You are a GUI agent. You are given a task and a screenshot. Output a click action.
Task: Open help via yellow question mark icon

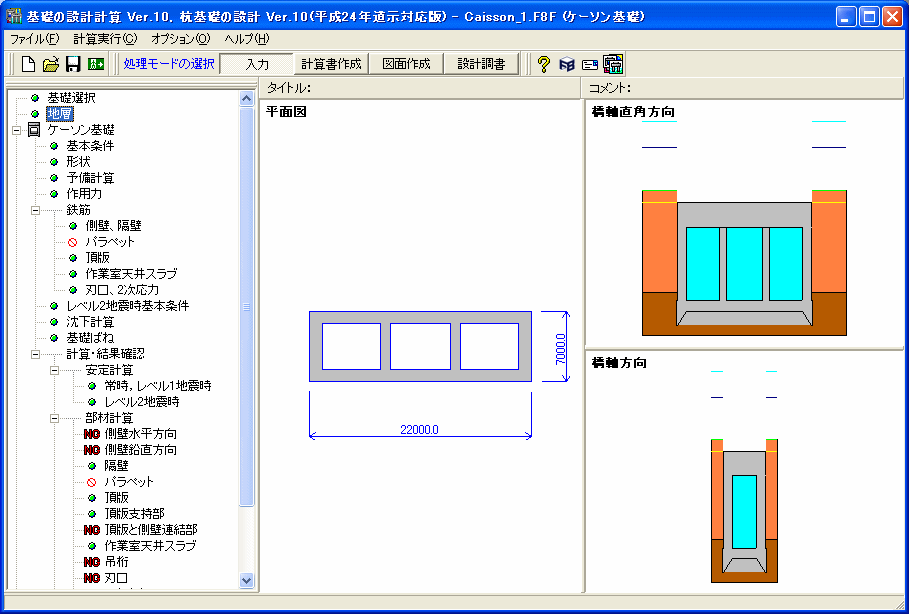543,64
